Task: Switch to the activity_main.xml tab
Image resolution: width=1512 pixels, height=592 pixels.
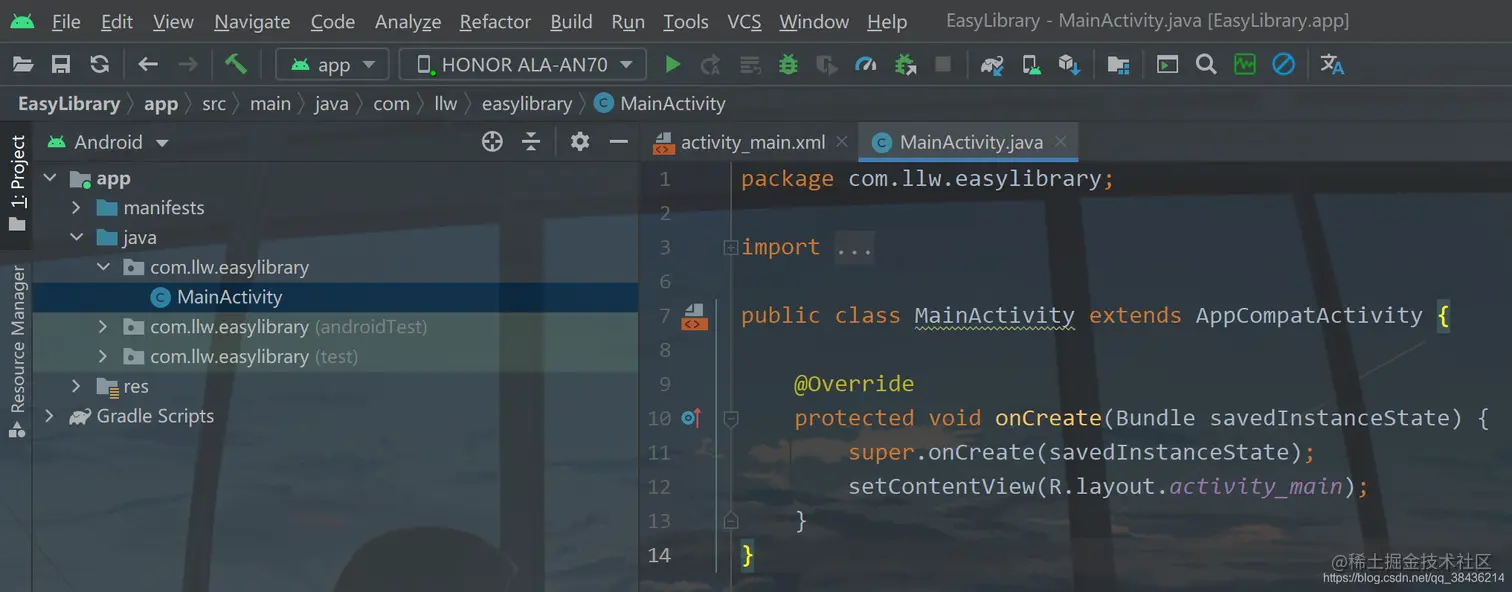Action: [x=752, y=142]
